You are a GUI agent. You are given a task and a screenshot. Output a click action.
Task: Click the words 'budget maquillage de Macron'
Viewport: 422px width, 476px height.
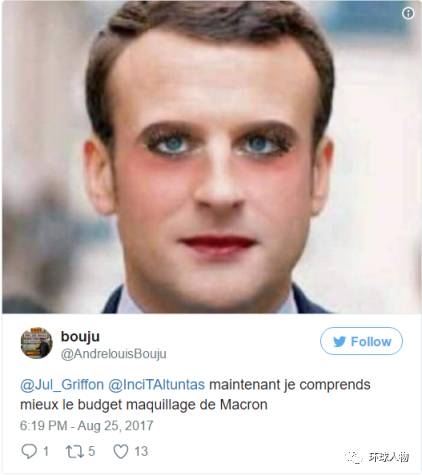click(x=173, y=405)
